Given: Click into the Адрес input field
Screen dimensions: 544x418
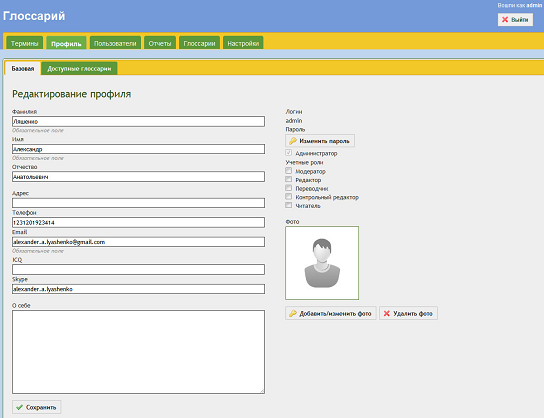Looking at the screenshot, I should click(138, 203).
